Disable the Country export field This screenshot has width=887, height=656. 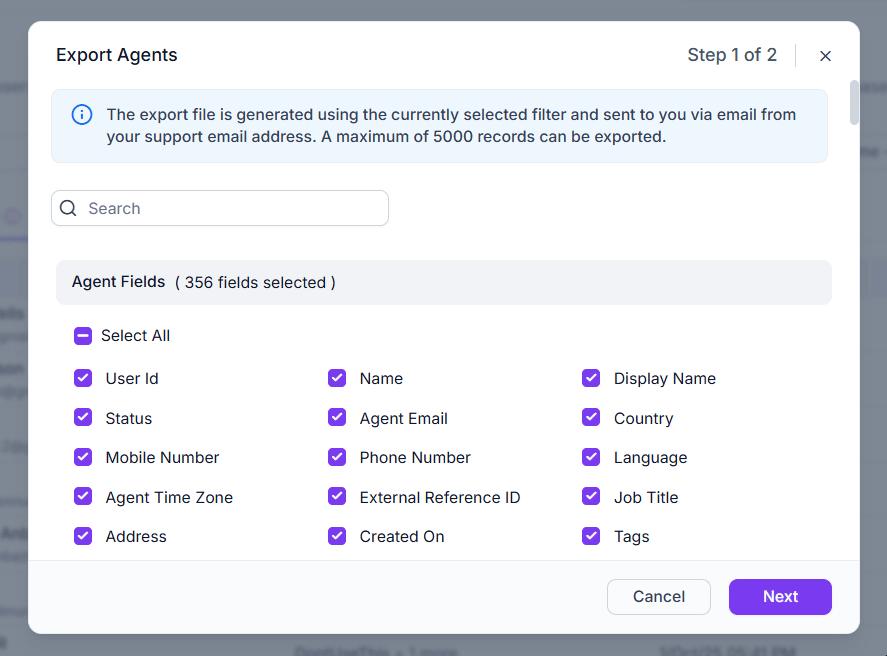591,418
